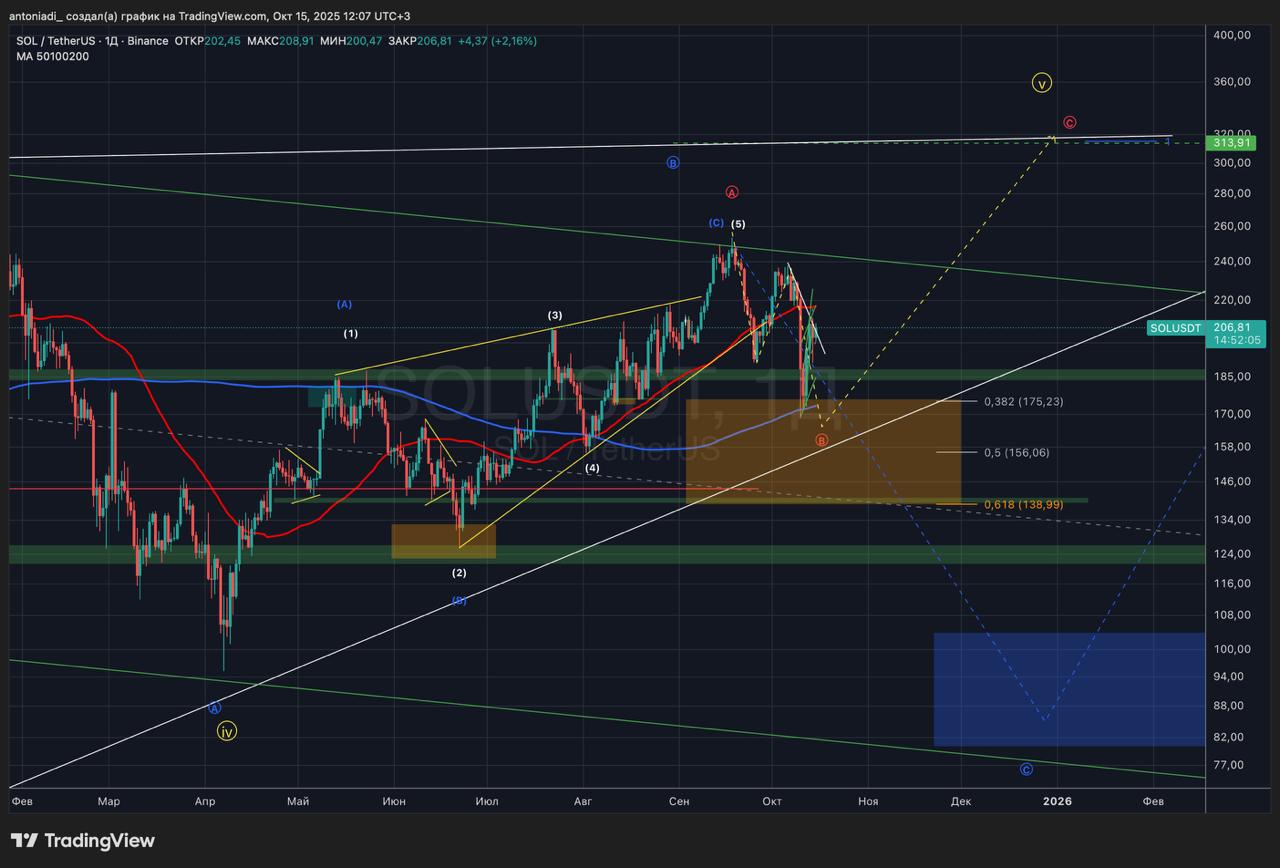Click the 2026 label on the time axis

(1057, 801)
